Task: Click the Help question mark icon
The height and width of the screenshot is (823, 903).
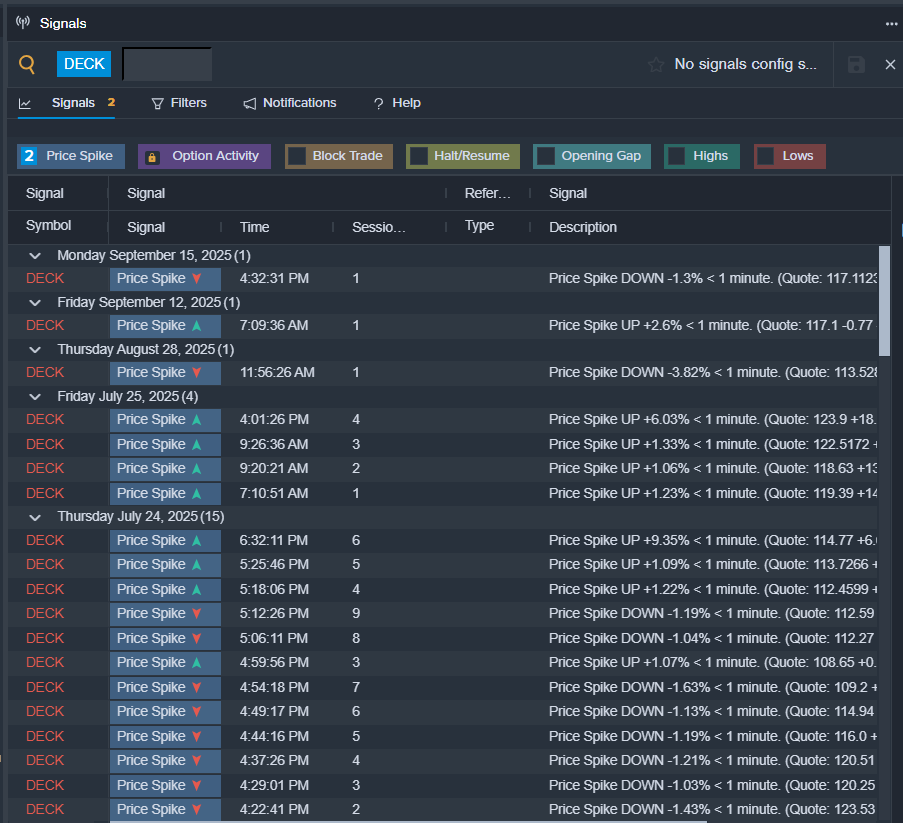Action: click(x=379, y=104)
